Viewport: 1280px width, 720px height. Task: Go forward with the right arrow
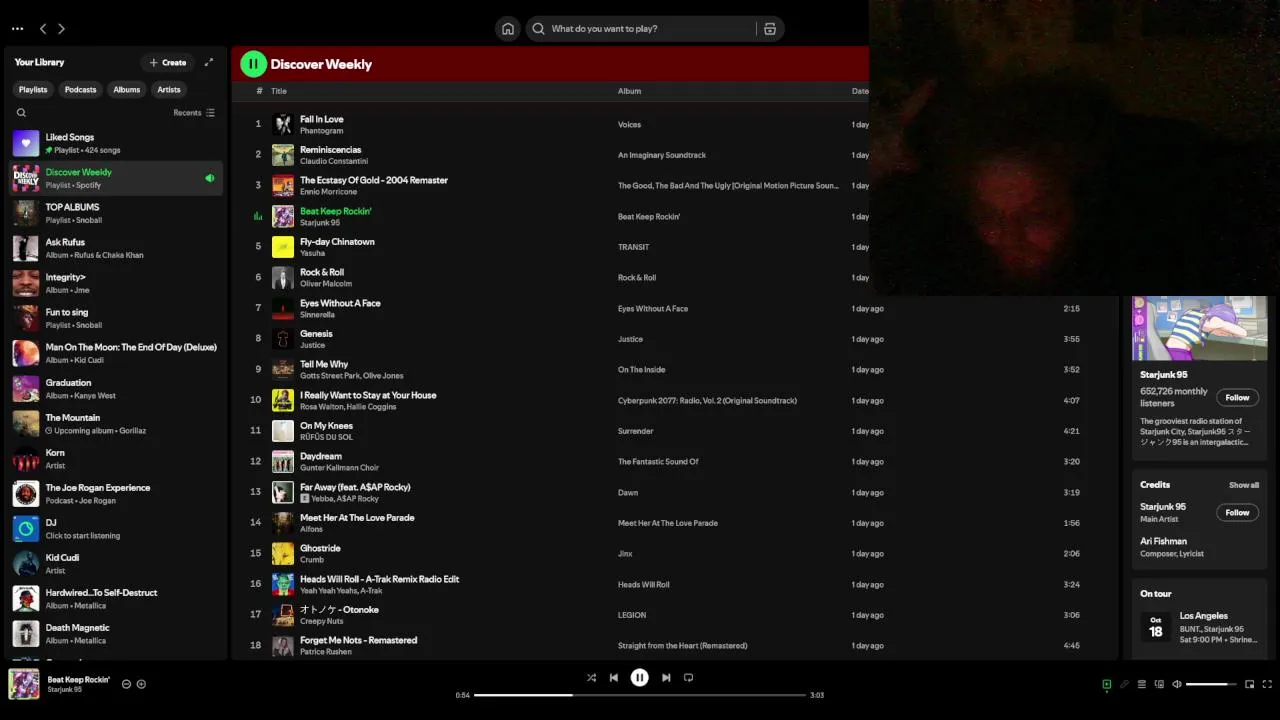click(x=61, y=29)
